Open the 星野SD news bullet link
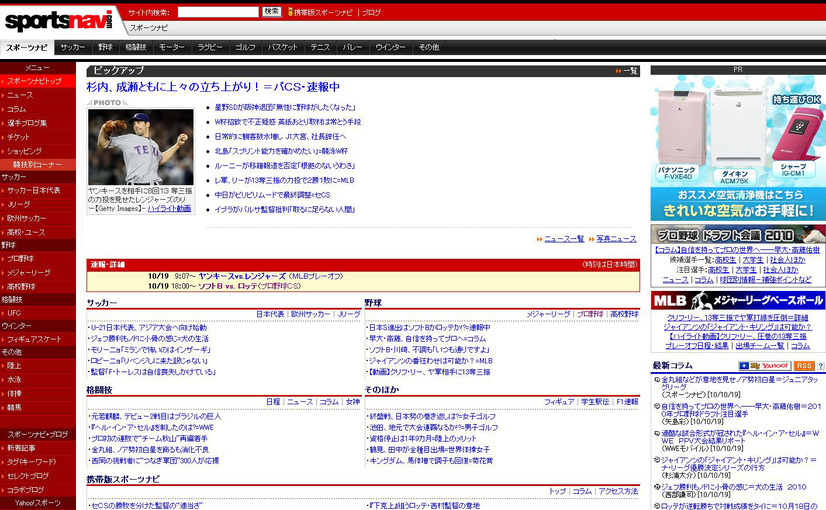Image resolution: width=826 pixels, height=510 pixels. tap(285, 107)
